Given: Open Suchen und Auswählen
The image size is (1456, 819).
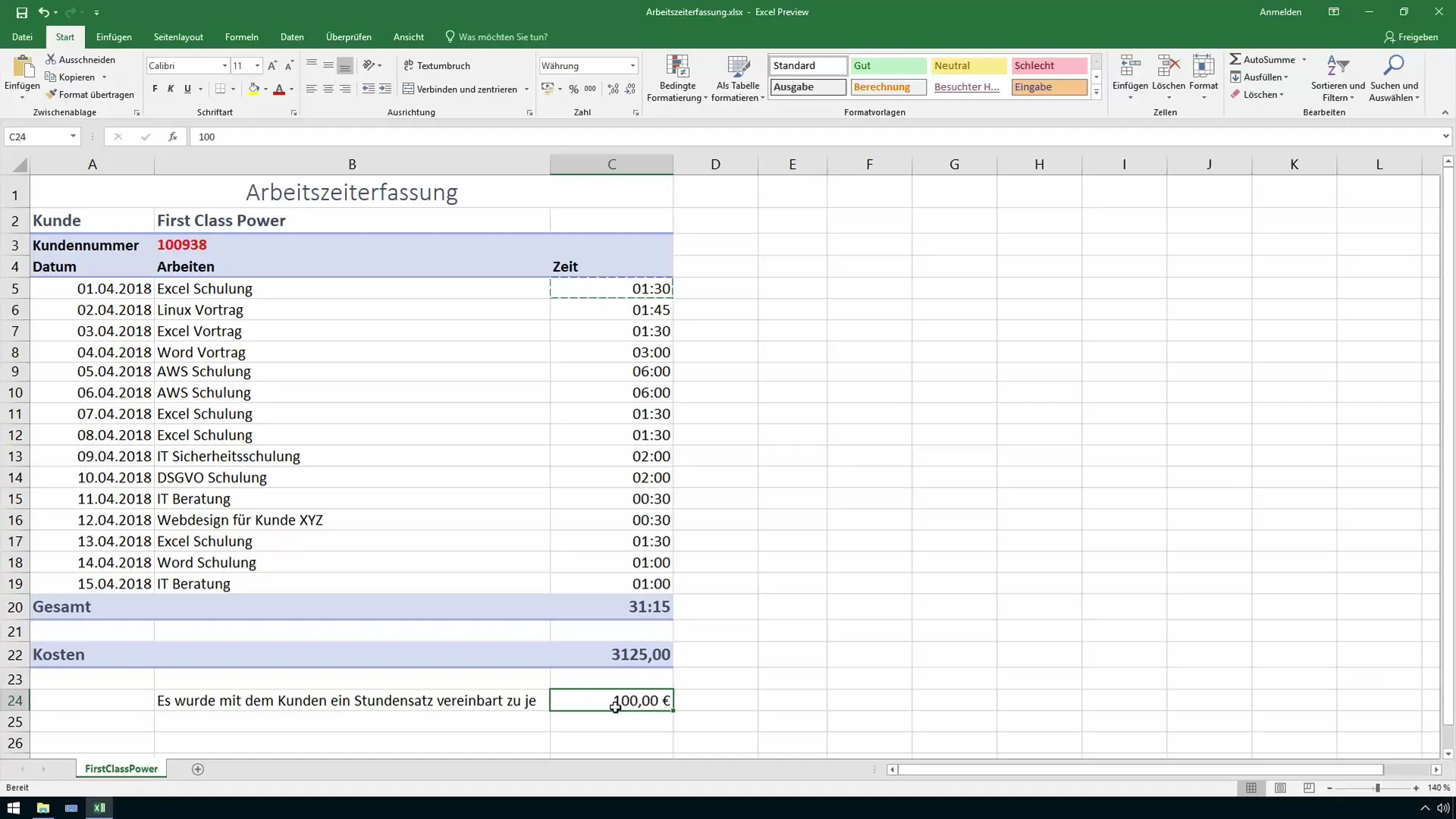Looking at the screenshot, I should coord(1394,78).
